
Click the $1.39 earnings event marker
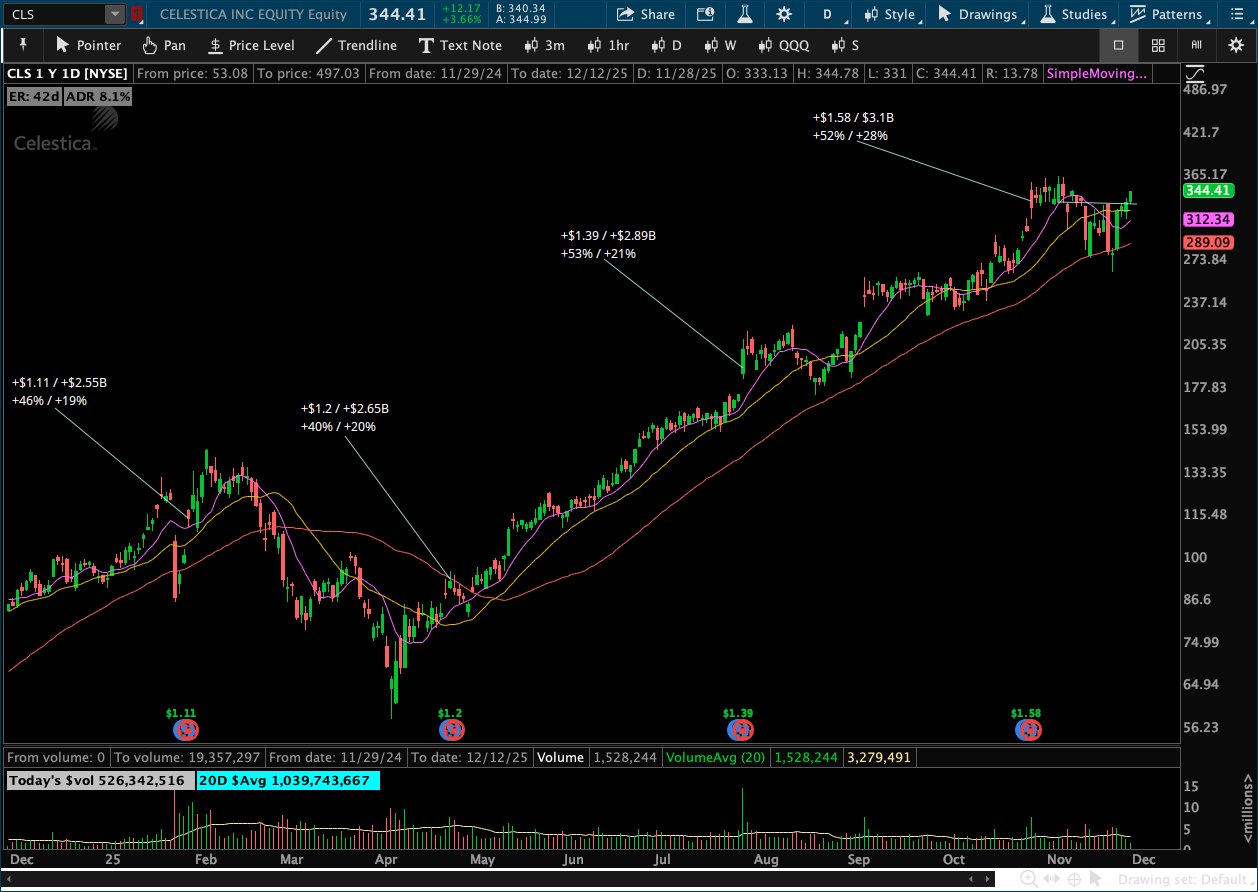click(738, 730)
